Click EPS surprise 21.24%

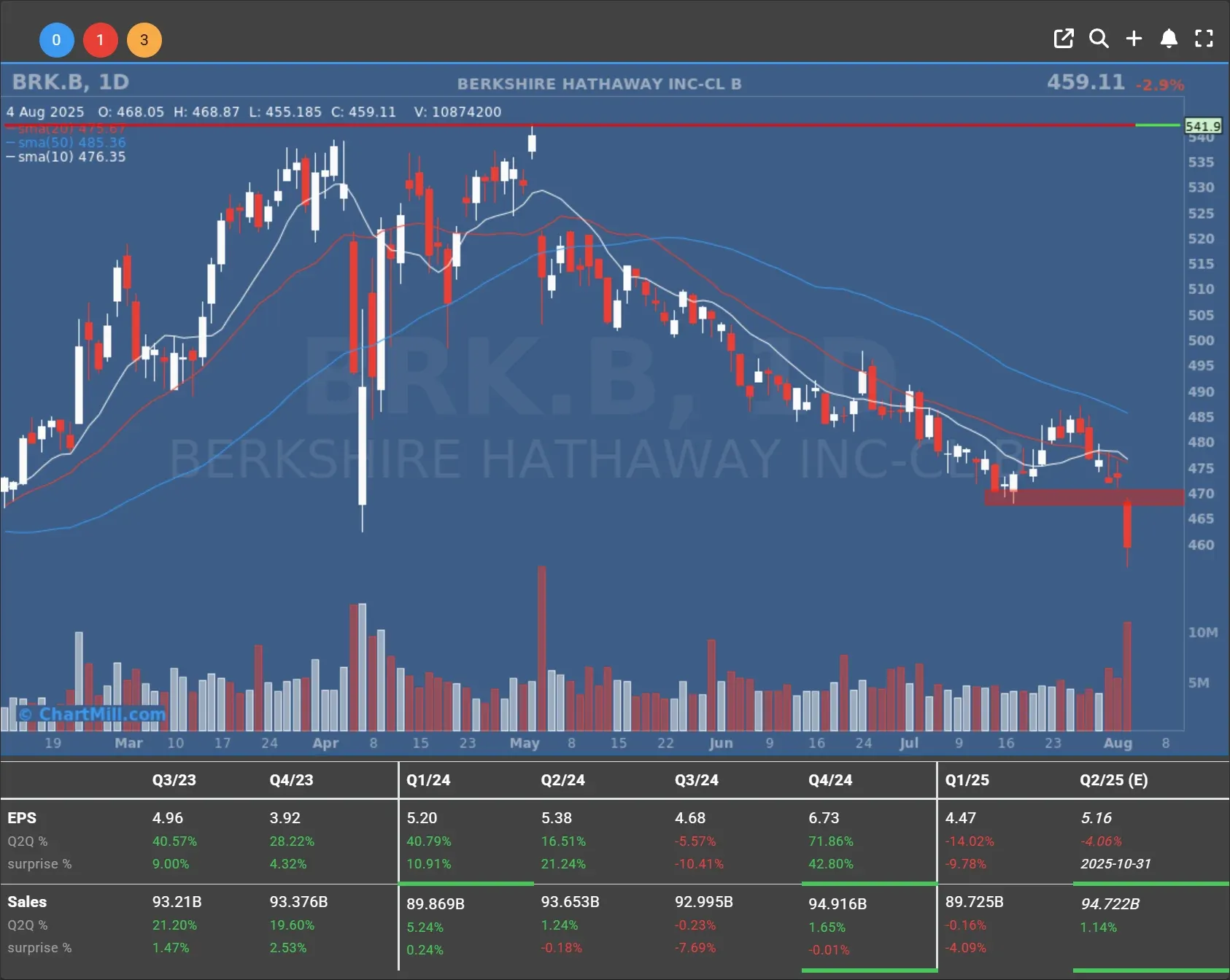click(563, 864)
